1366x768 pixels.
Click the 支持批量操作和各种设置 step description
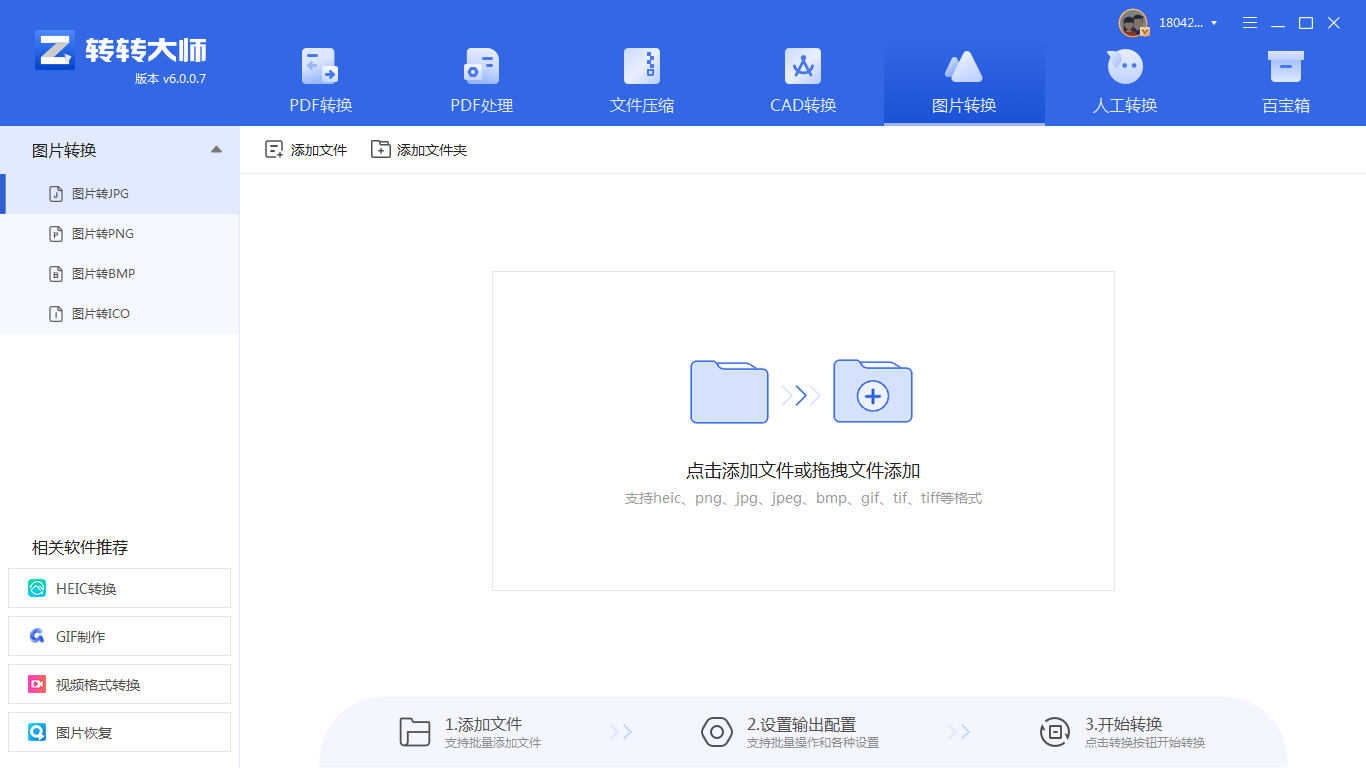pos(813,743)
